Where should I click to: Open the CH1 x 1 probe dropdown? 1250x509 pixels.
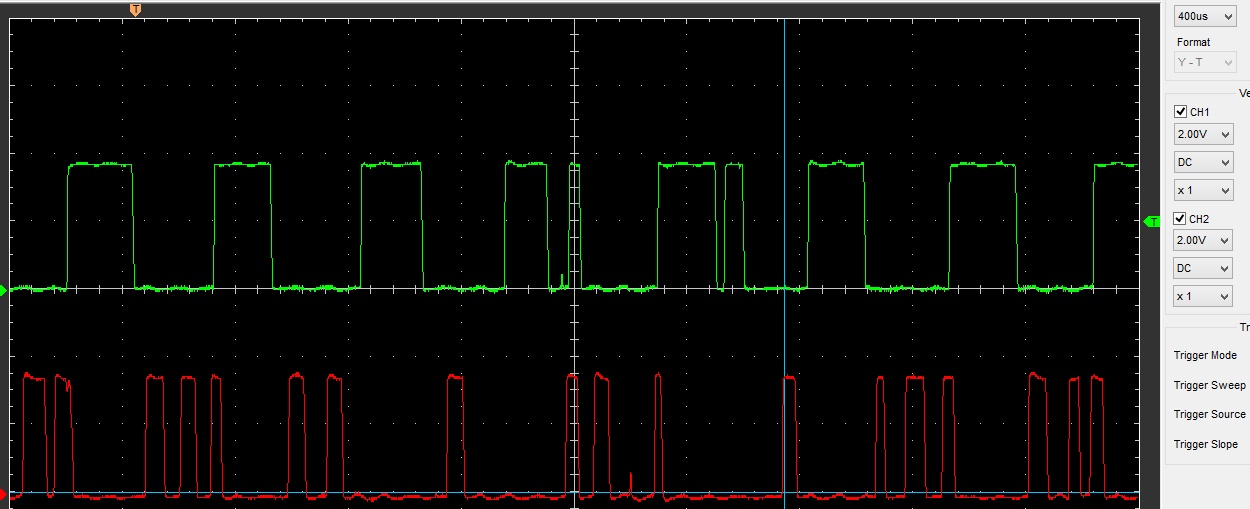pos(1204,189)
